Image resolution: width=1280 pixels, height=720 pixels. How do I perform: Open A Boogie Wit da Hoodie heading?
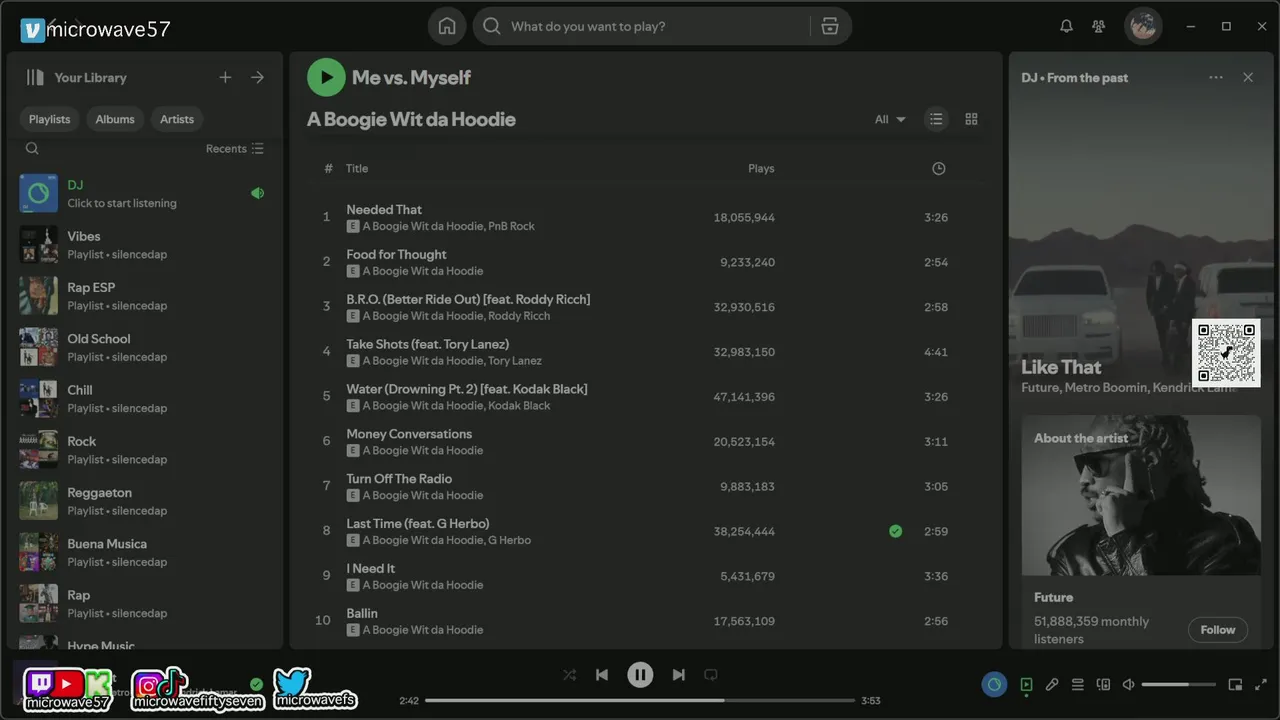[x=411, y=119]
